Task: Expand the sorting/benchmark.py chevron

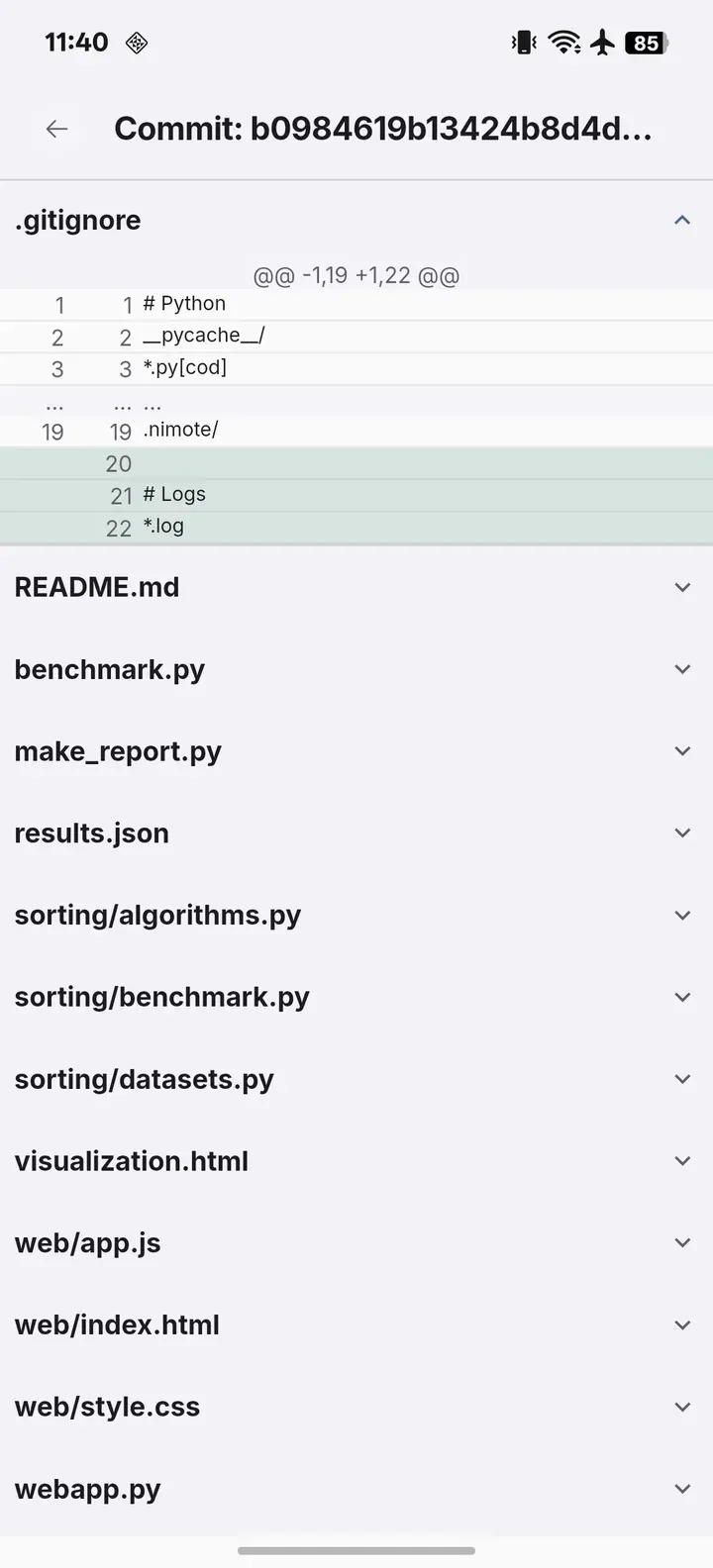Action: click(x=682, y=997)
